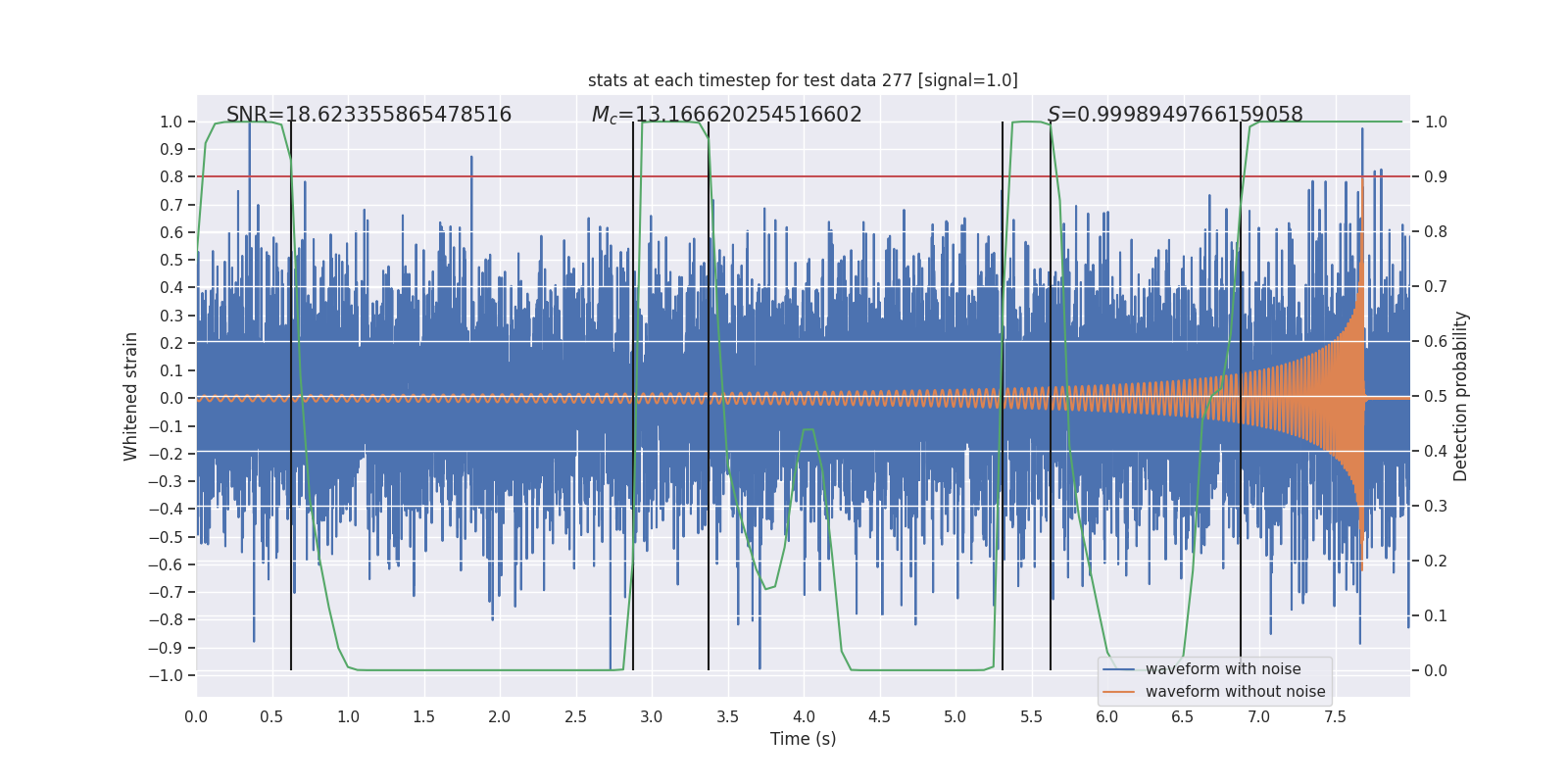The image size is (1568, 784).
Task: Click the Mc=13.17 chirp mass annotation
Action: pyautogui.click(x=726, y=115)
